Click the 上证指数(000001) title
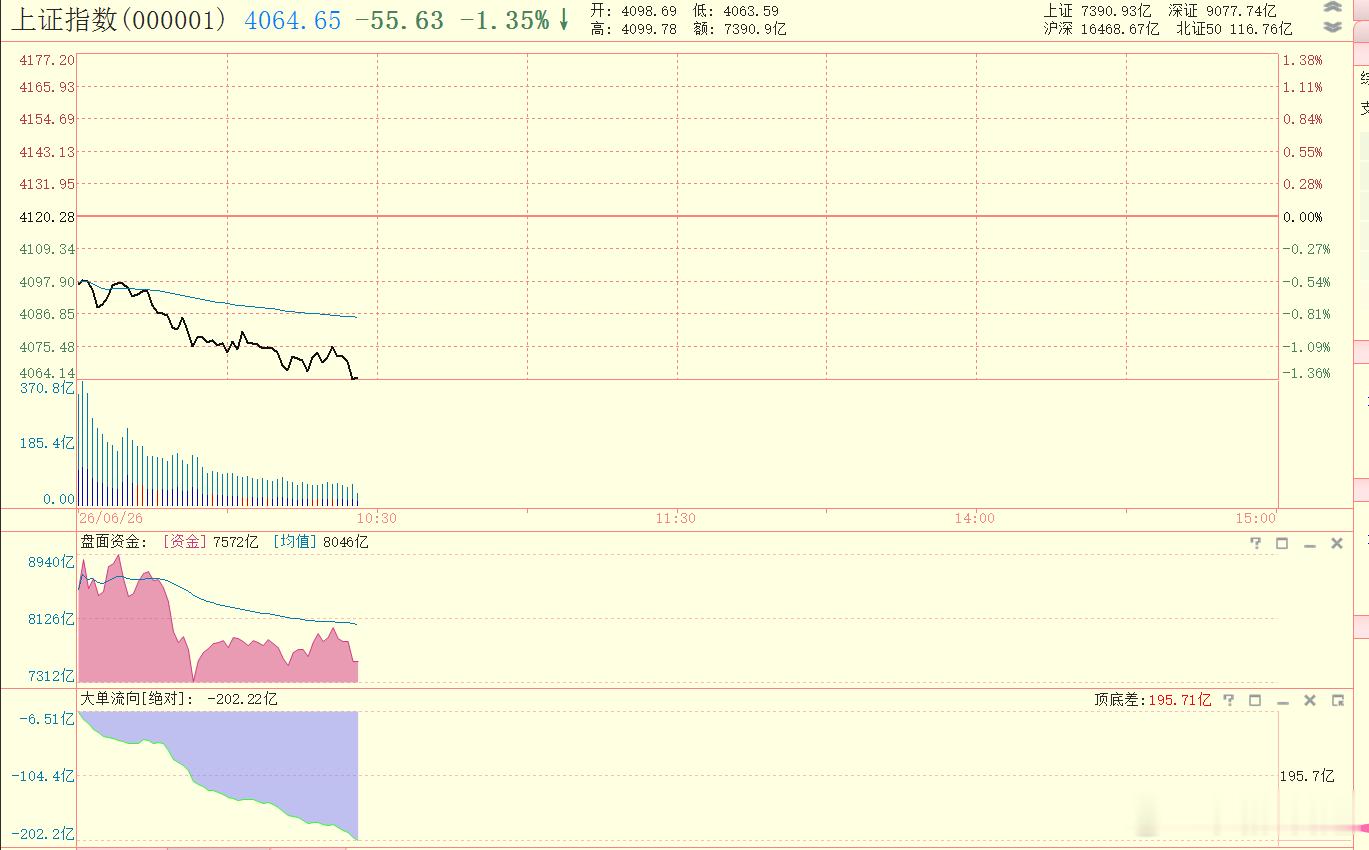Viewport: 1369px width, 850px height. [119, 20]
